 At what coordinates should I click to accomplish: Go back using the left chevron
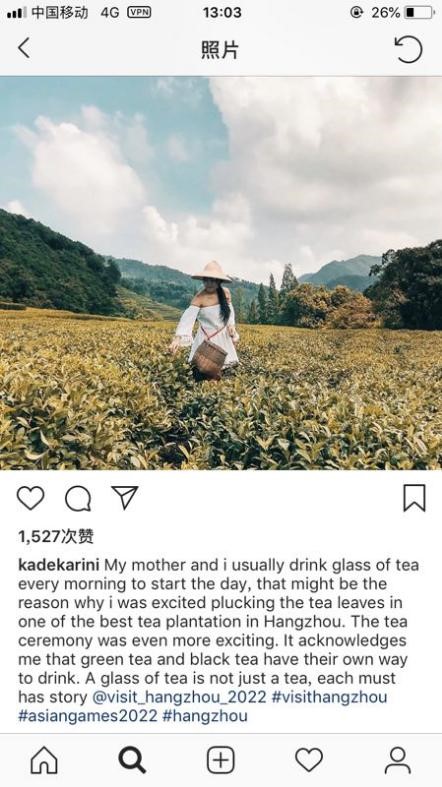(x=24, y=48)
